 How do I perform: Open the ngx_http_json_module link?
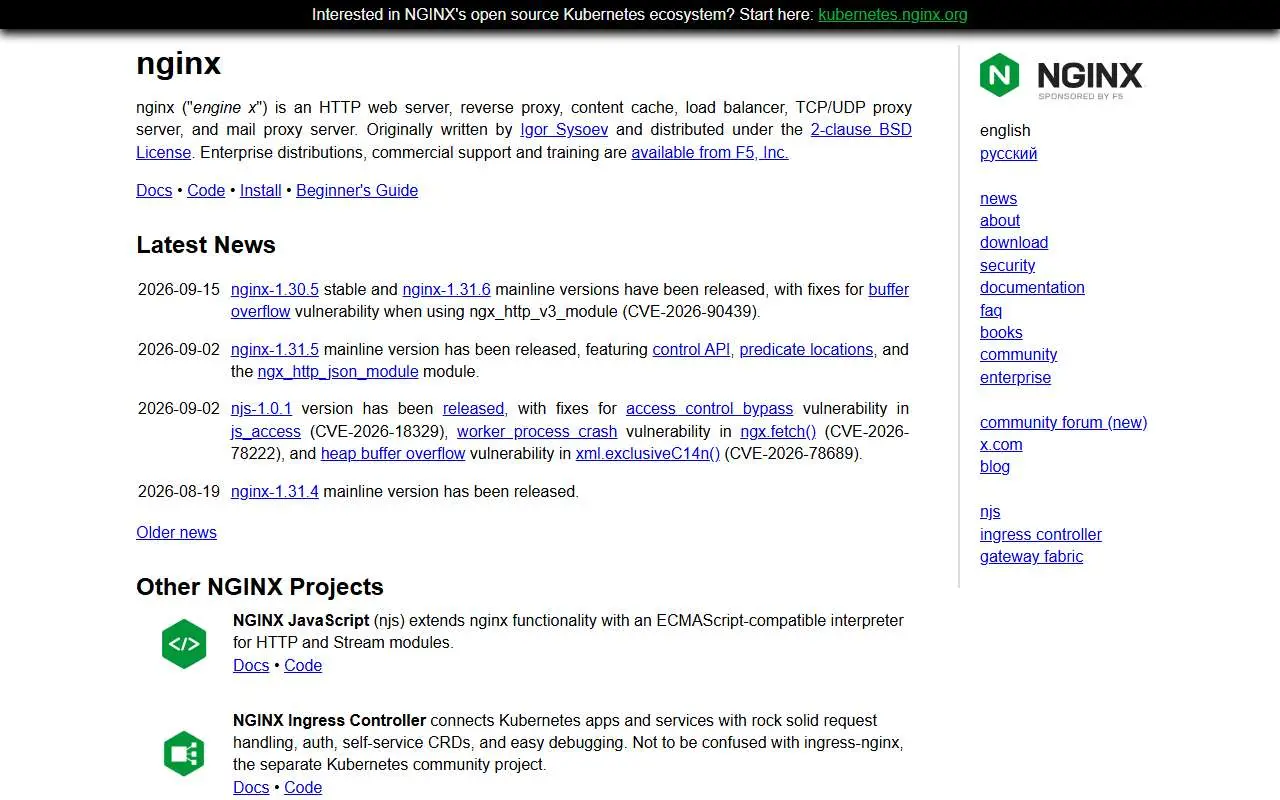338,372
